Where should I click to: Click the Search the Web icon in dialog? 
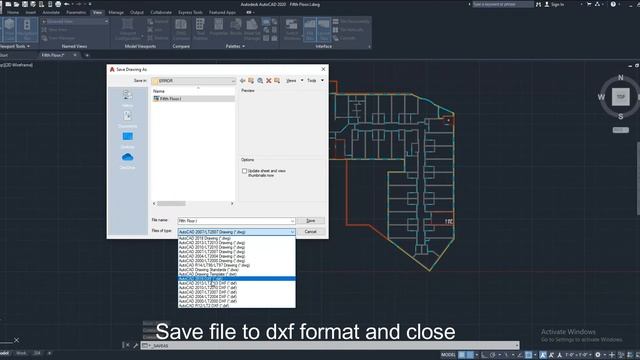260,81
